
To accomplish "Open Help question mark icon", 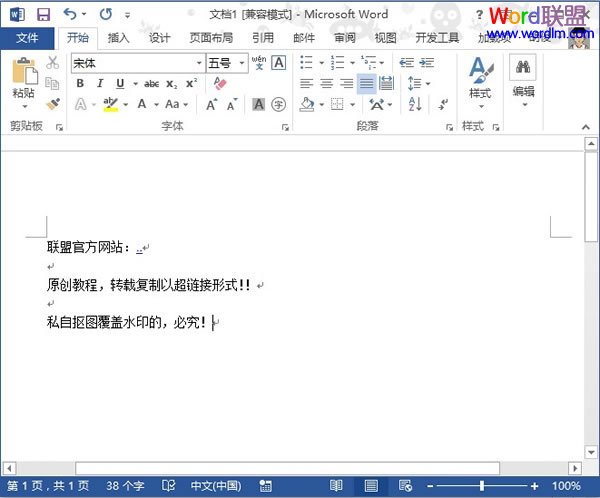I will [479, 15].
